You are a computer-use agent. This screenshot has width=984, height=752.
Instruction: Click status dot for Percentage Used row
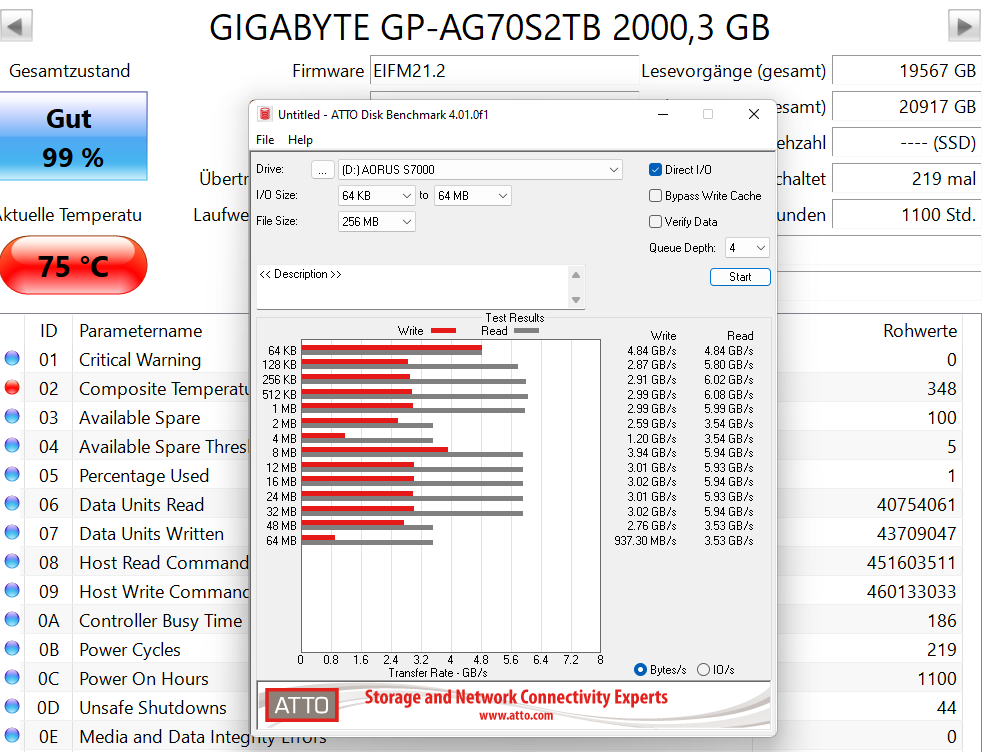pos(12,475)
